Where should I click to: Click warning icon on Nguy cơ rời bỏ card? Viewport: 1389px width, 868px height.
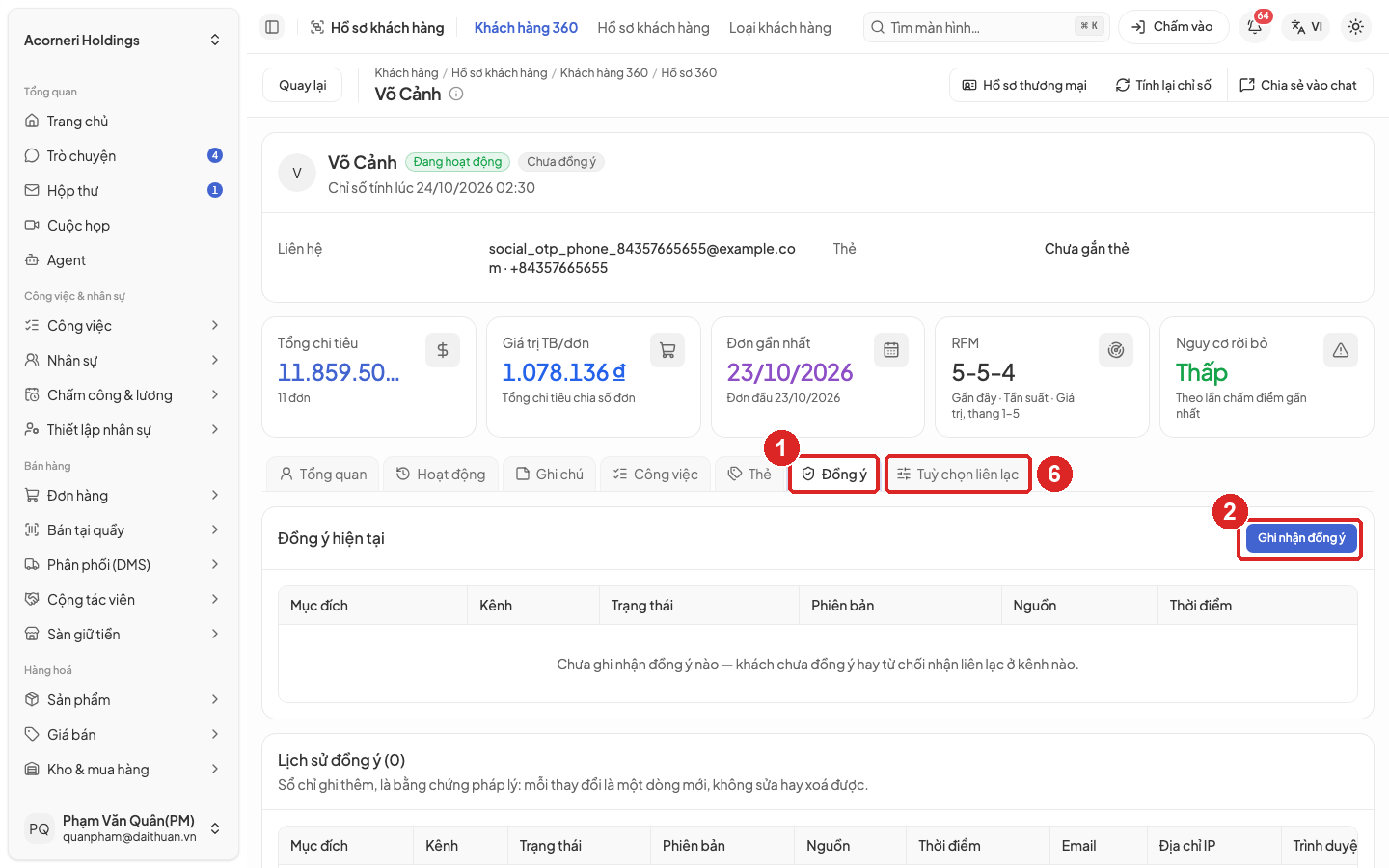point(1341,350)
